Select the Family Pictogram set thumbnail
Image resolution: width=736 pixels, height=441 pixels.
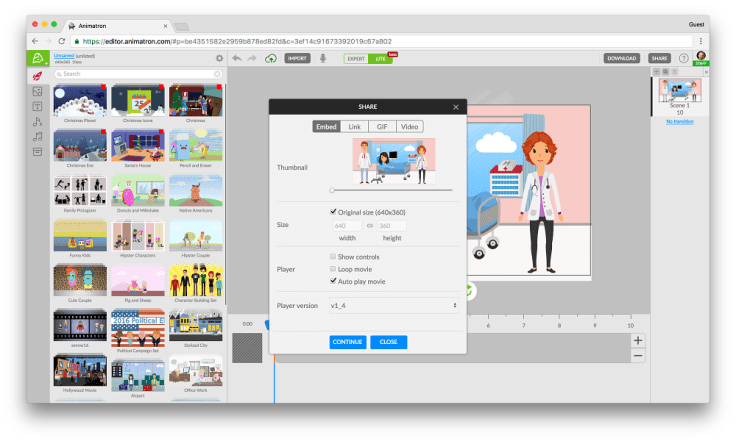pos(80,190)
